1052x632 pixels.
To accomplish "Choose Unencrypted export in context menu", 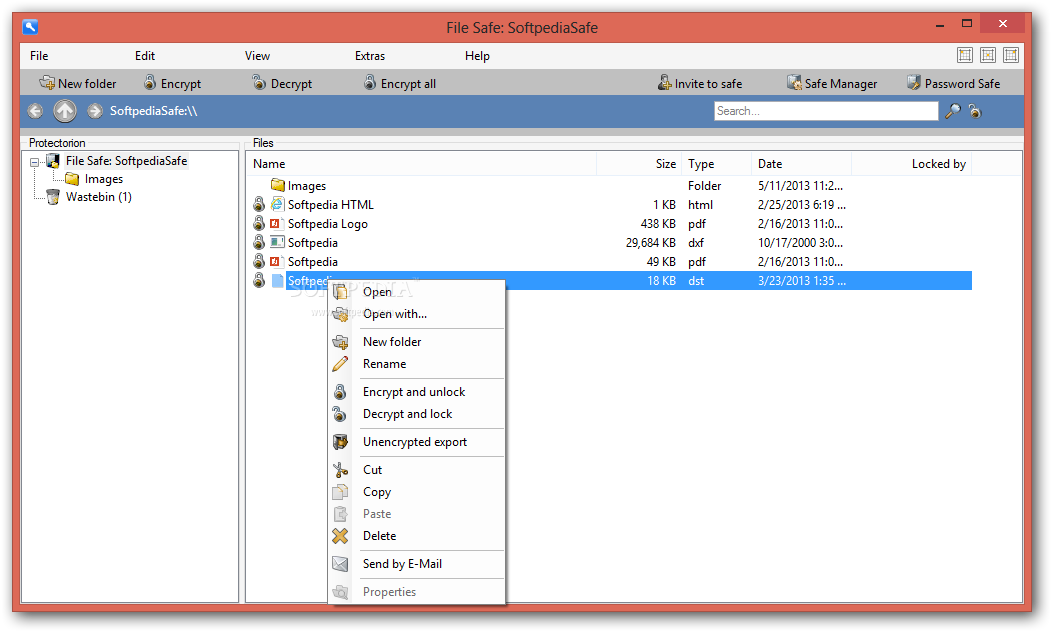I will click(x=417, y=442).
